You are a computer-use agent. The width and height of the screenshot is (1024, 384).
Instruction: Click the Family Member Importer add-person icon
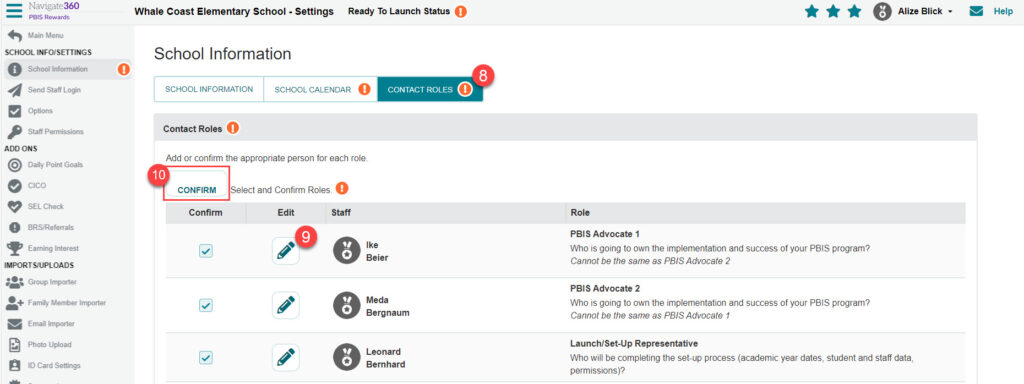[x=14, y=303]
